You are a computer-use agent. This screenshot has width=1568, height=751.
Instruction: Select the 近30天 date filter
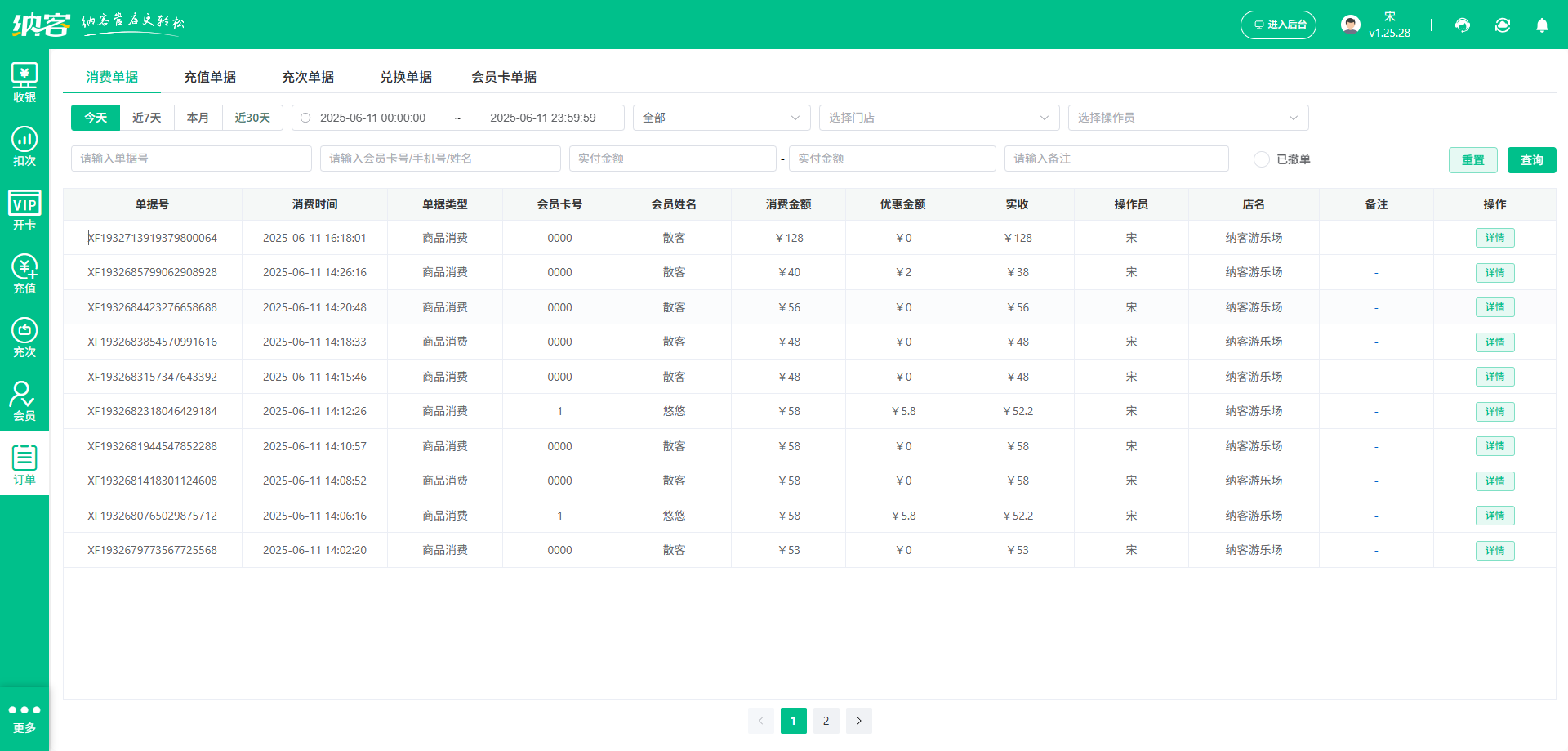click(x=252, y=118)
